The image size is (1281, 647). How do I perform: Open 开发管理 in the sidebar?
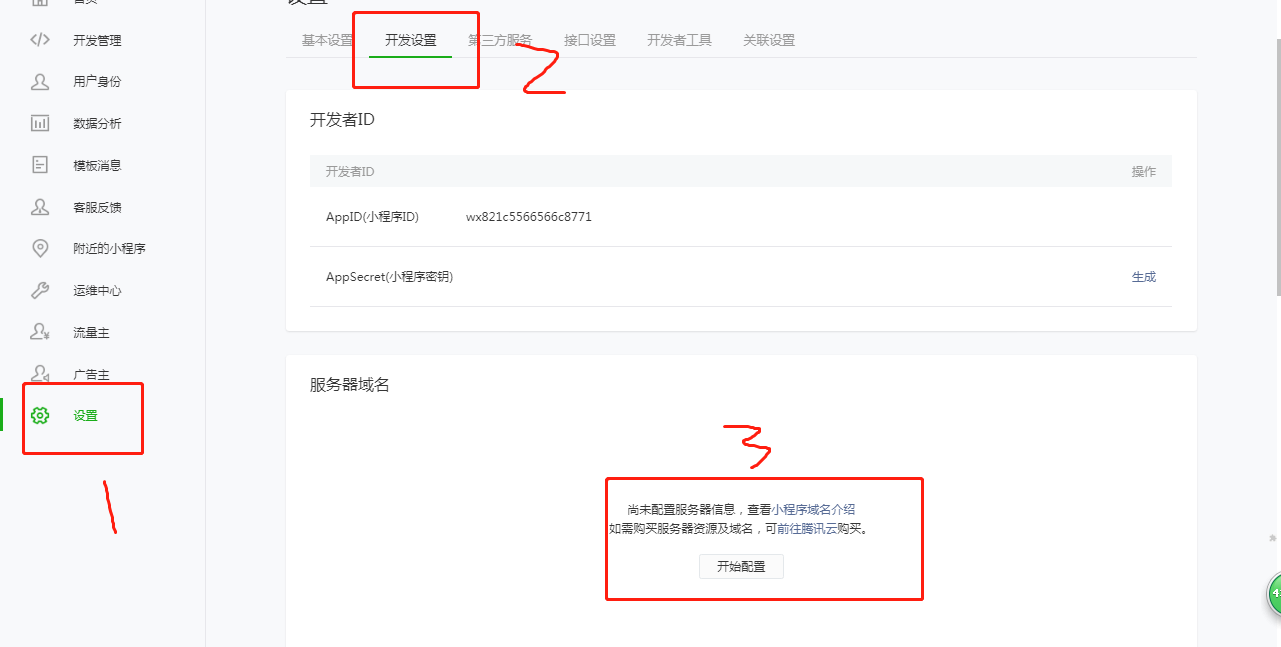point(97,41)
